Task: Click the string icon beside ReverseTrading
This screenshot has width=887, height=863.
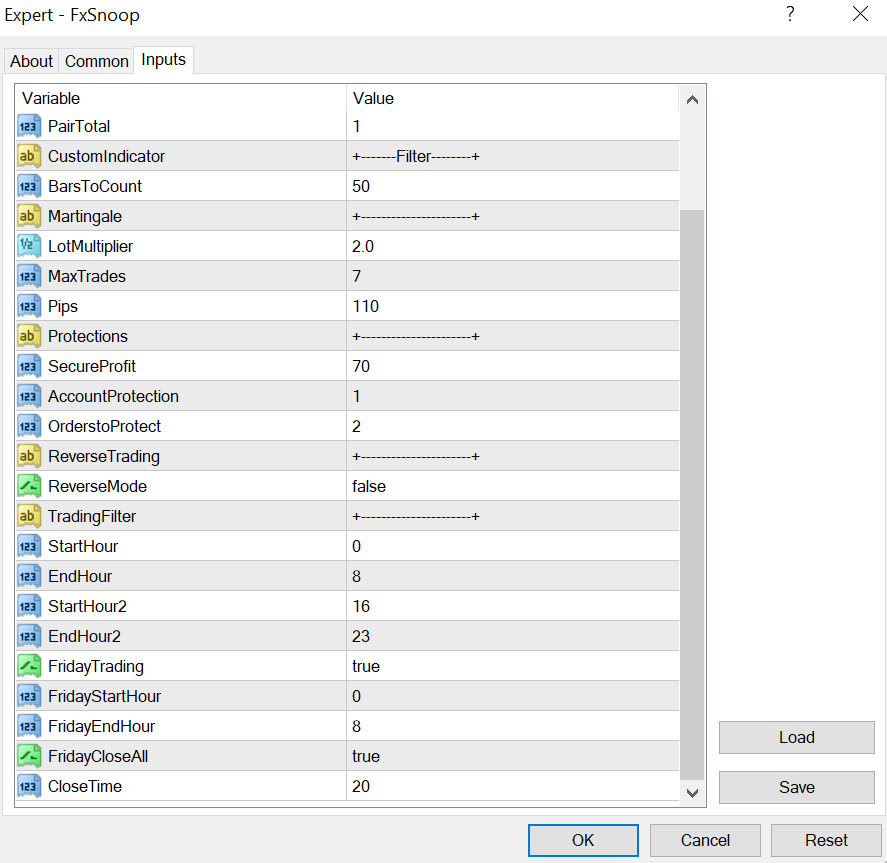Action: pyautogui.click(x=29, y=456)
